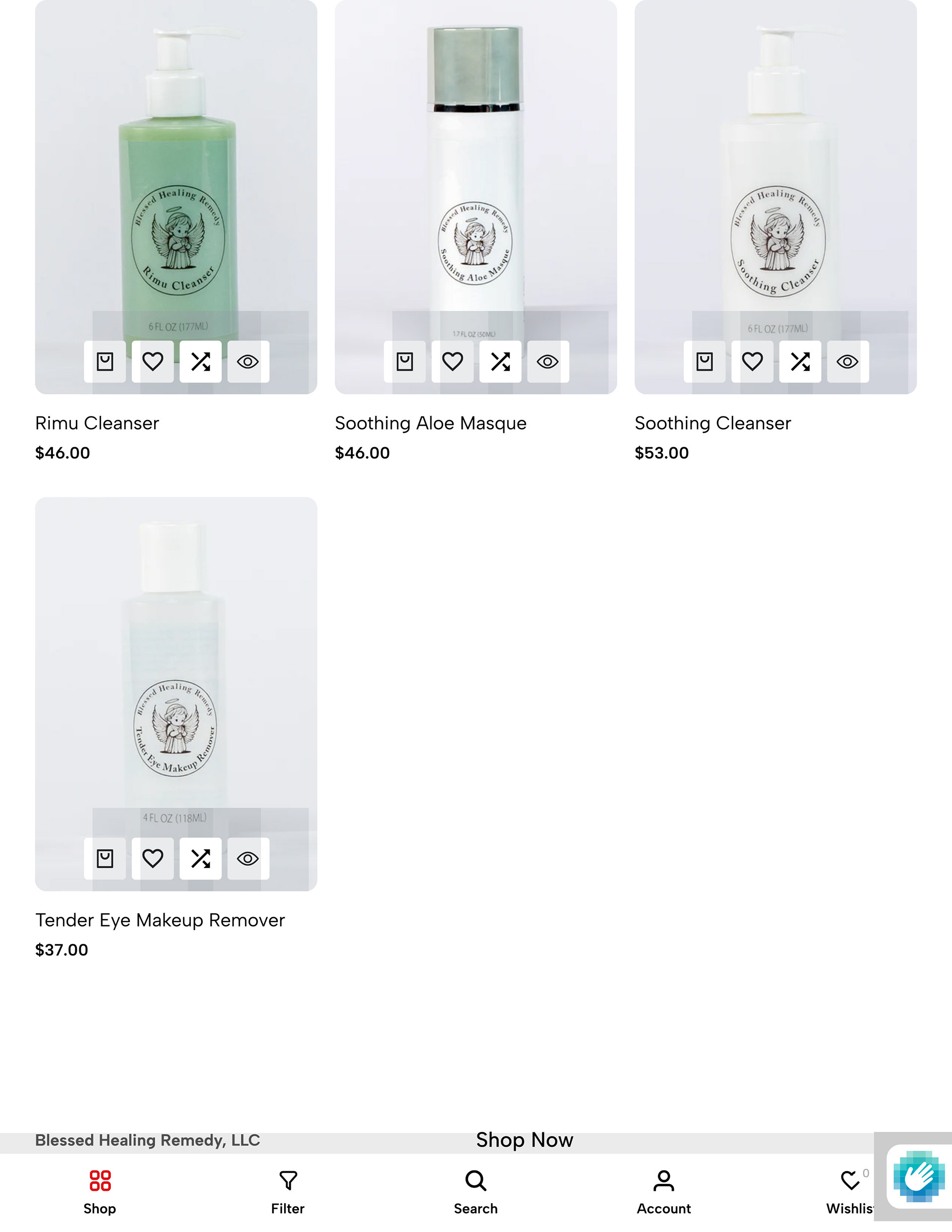
Task: Add Tender Eye Makeup Remover to cart
Action: click(105, 859)
